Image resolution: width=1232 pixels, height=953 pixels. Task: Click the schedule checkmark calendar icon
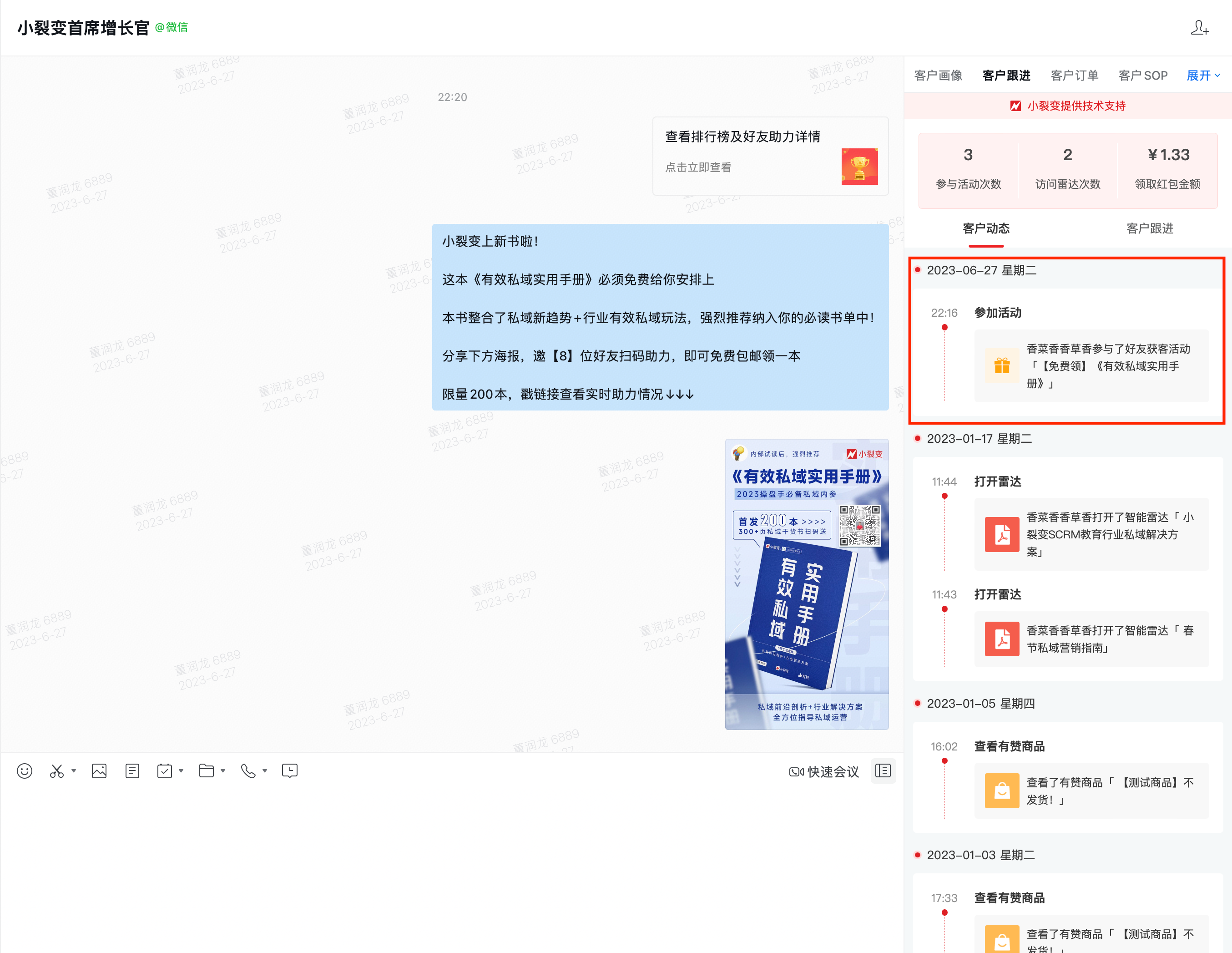(x=165, y=771)
